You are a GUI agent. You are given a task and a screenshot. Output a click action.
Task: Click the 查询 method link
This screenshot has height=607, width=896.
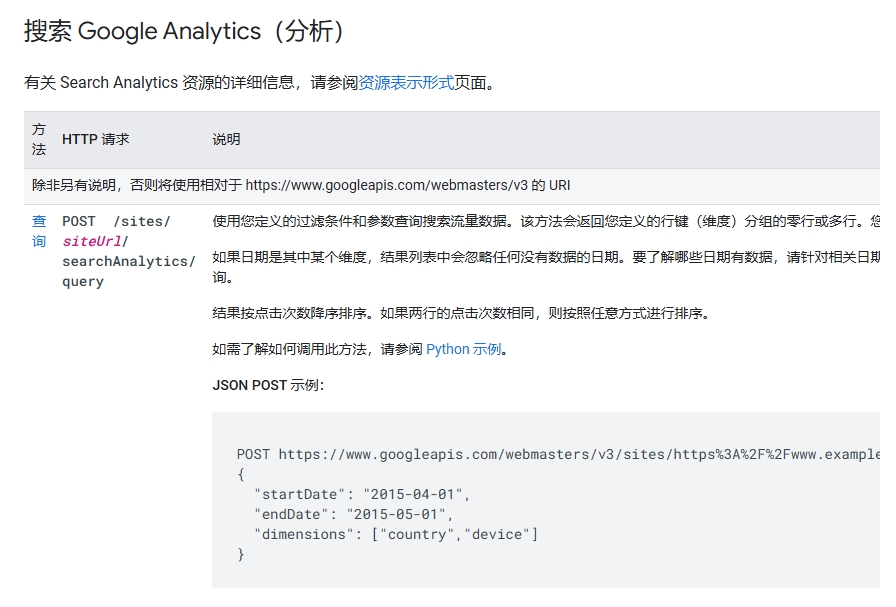[x=39, y=231]
